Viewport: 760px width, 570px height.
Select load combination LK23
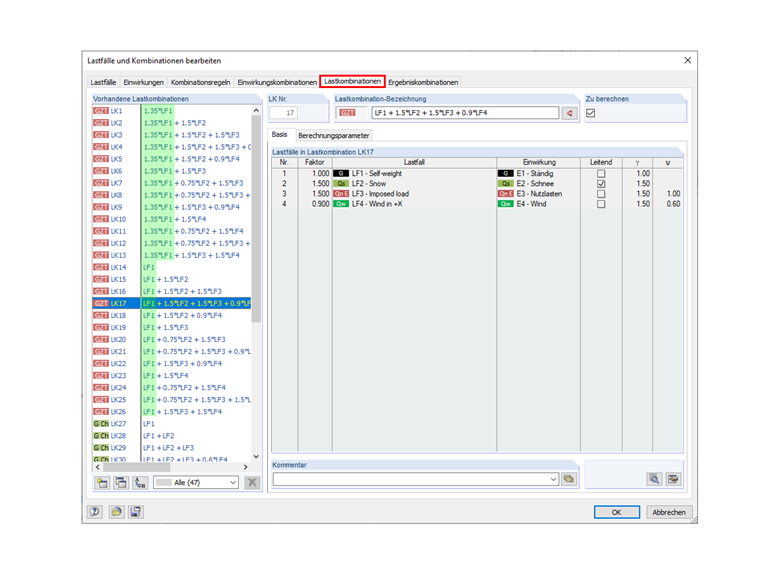[x=172, y=376]
